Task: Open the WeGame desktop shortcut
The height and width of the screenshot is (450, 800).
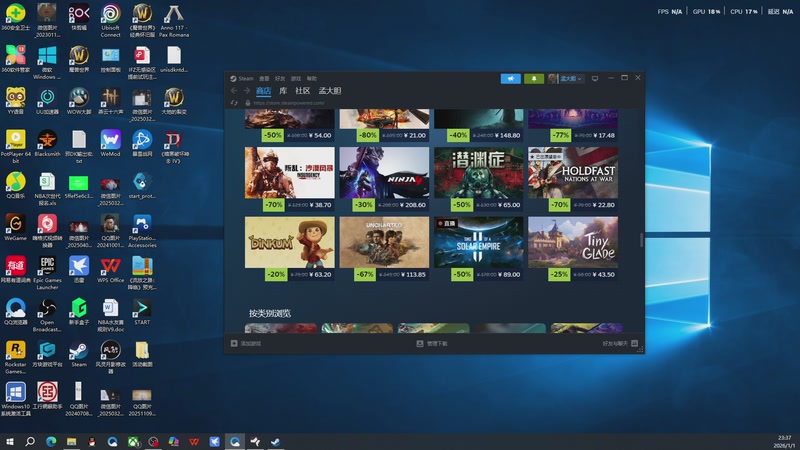Action: pyautogui.click(x=16, y=227)
